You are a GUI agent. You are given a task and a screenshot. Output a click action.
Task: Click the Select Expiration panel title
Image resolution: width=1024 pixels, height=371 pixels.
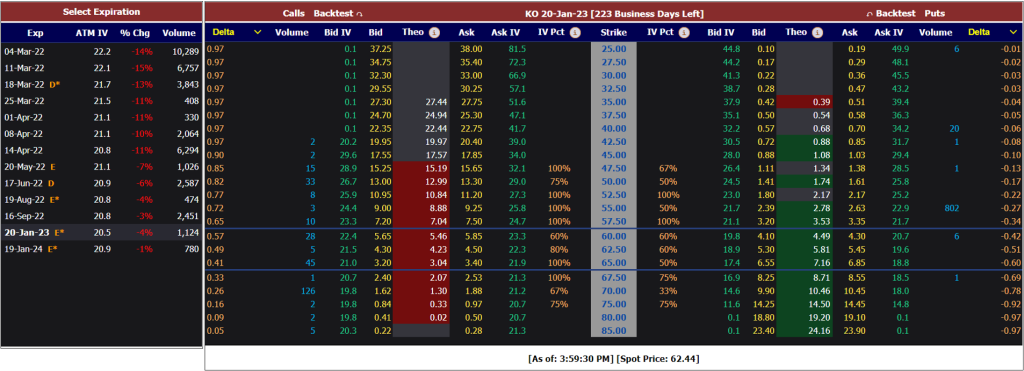[x=101, y=12]
